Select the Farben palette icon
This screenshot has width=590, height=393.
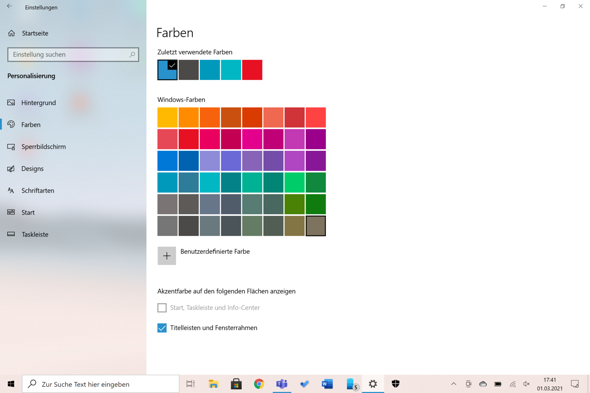[11, 124]
